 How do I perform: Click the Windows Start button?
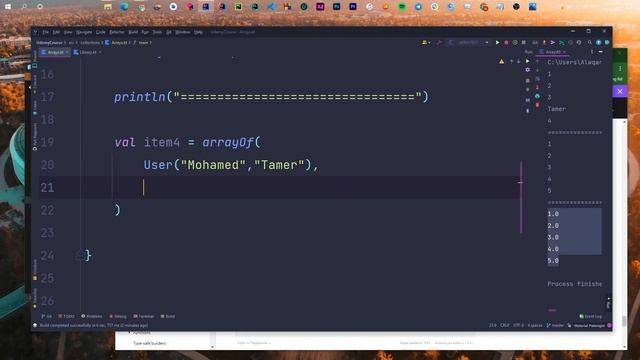[x=8, y=7]
